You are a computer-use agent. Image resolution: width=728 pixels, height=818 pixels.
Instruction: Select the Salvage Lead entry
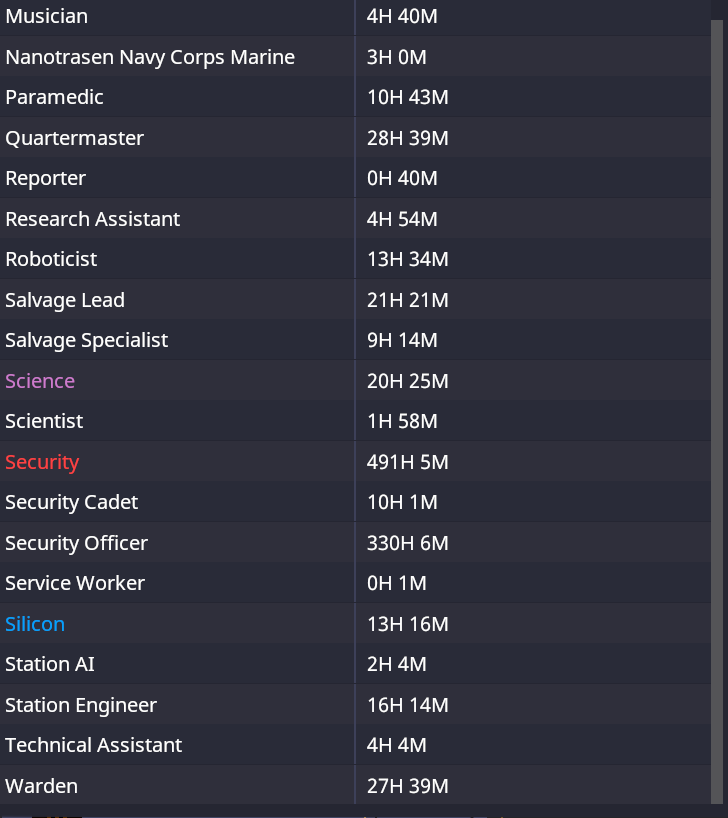[65, 300]
